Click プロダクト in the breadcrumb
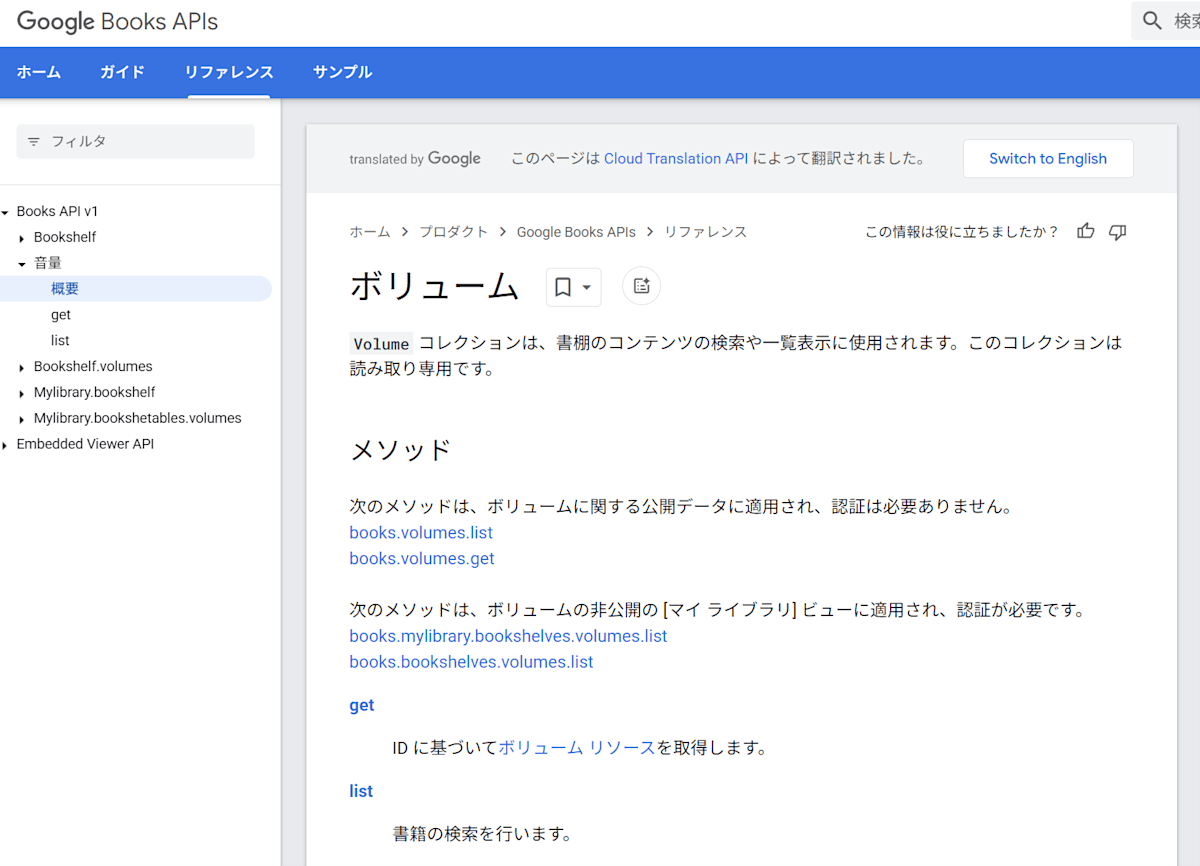 [x=453, y=231]
